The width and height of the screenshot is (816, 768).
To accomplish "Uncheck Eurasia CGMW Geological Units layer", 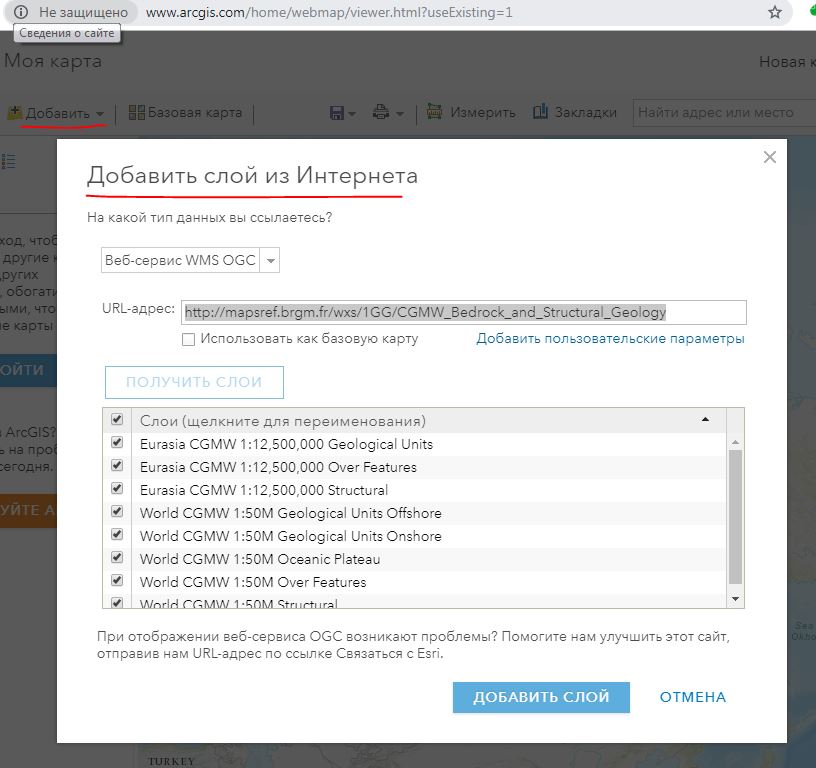I will (x=117, y=443).
